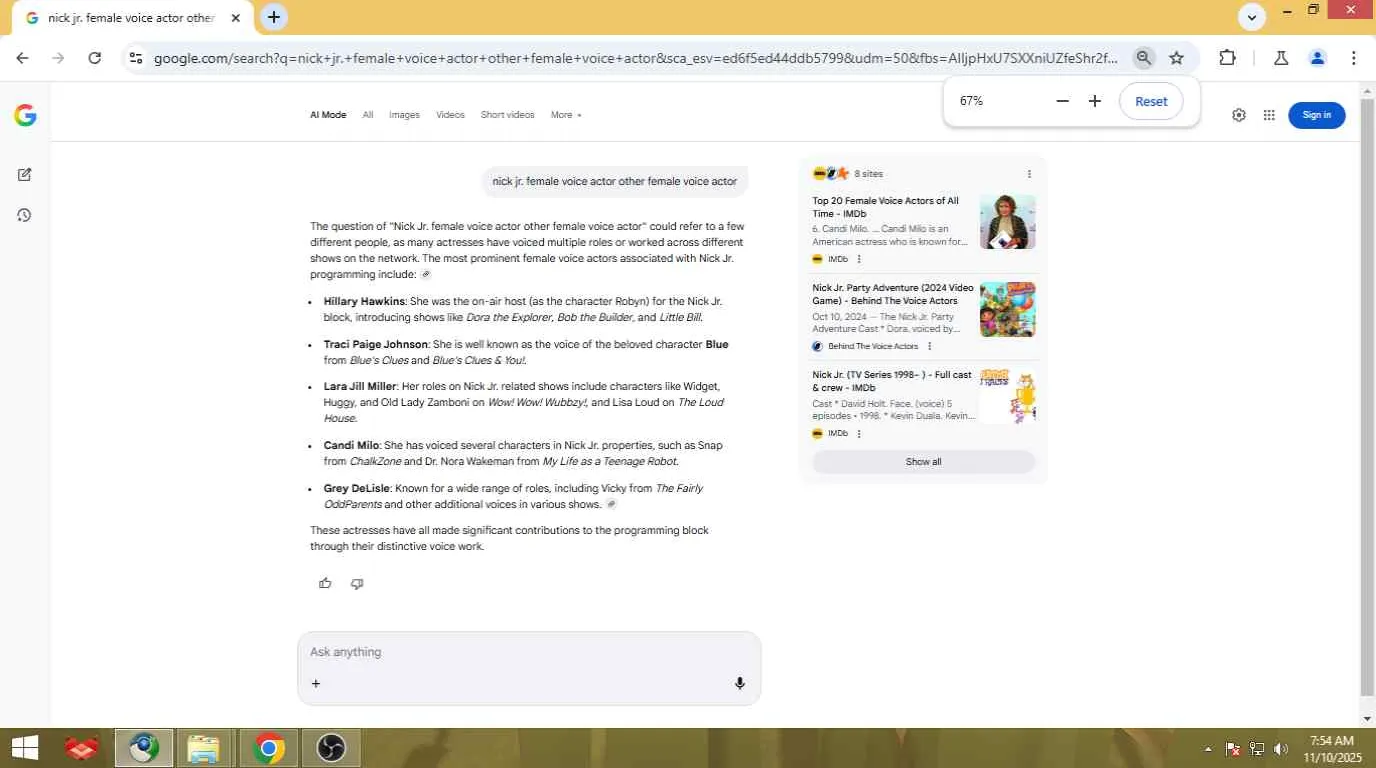Click the Google logo
The width and height of the screenshot is (1376, 768).
pos(25,115)
